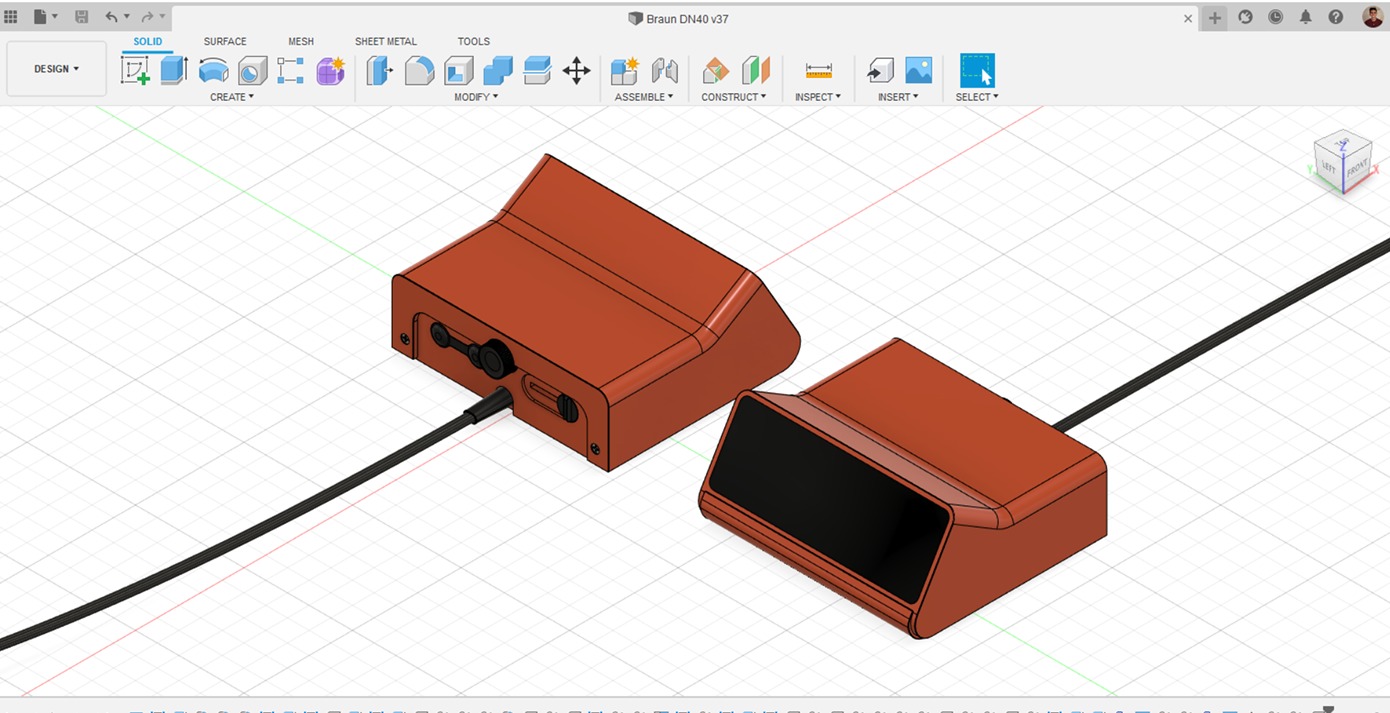Click the Insert Canvas image icon
This screenshot has height=713, width=1390.
[918, 70]
